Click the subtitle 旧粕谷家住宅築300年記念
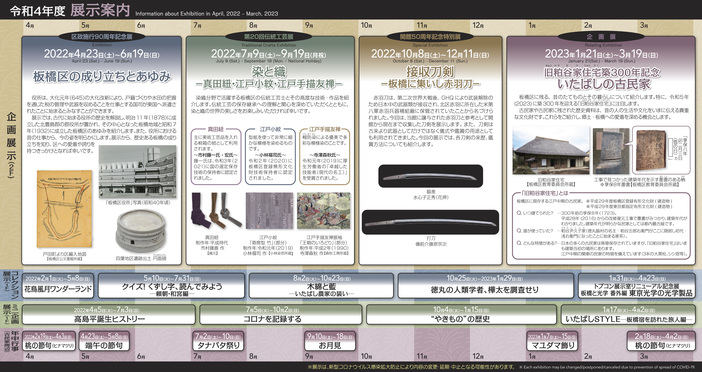Screen dimensions: 702x372 point(601,72)
